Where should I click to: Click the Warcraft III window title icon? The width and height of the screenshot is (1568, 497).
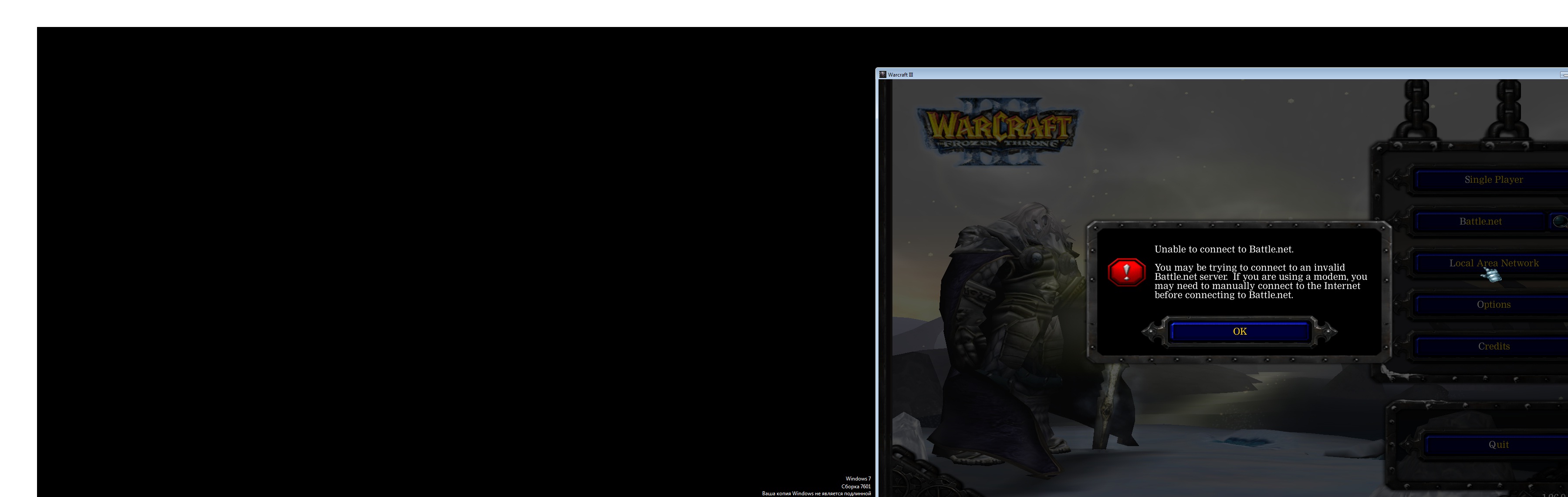coord(882,75)
